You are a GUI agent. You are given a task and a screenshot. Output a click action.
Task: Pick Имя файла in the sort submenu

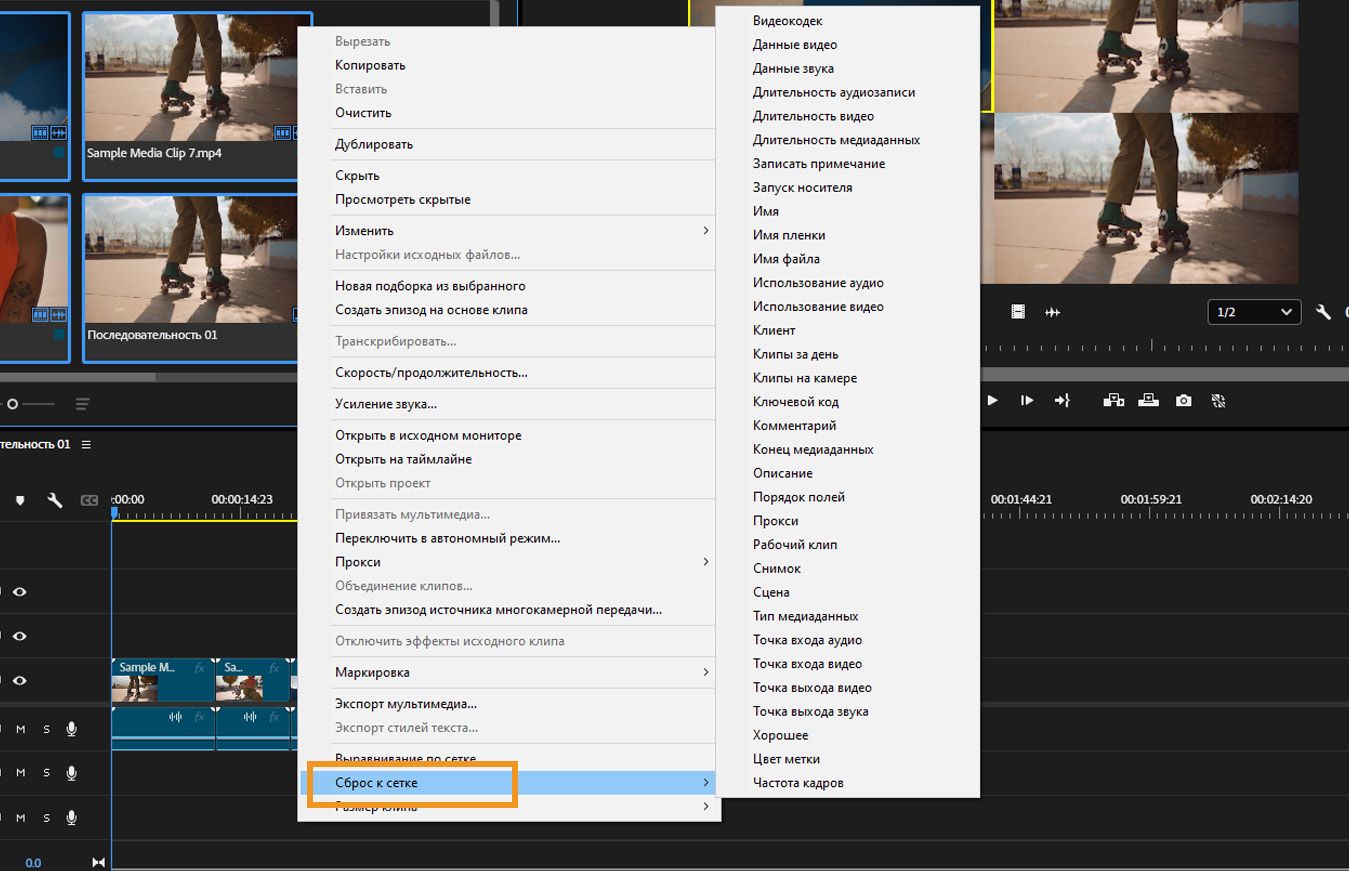tap(786, 259)
